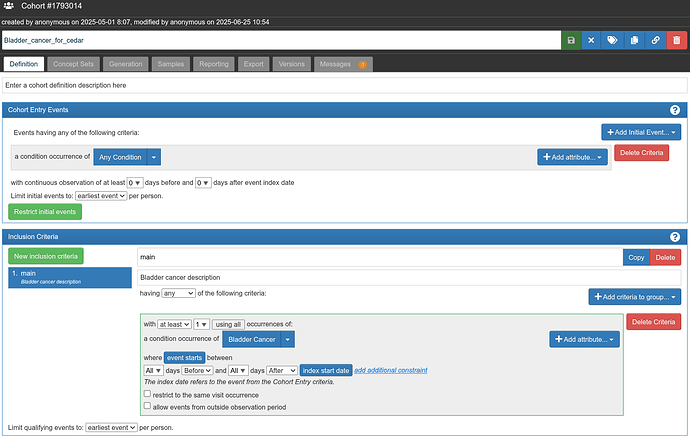Select the main inclusion criteria list item
690x437 pixels.
(x=70, y=277)
